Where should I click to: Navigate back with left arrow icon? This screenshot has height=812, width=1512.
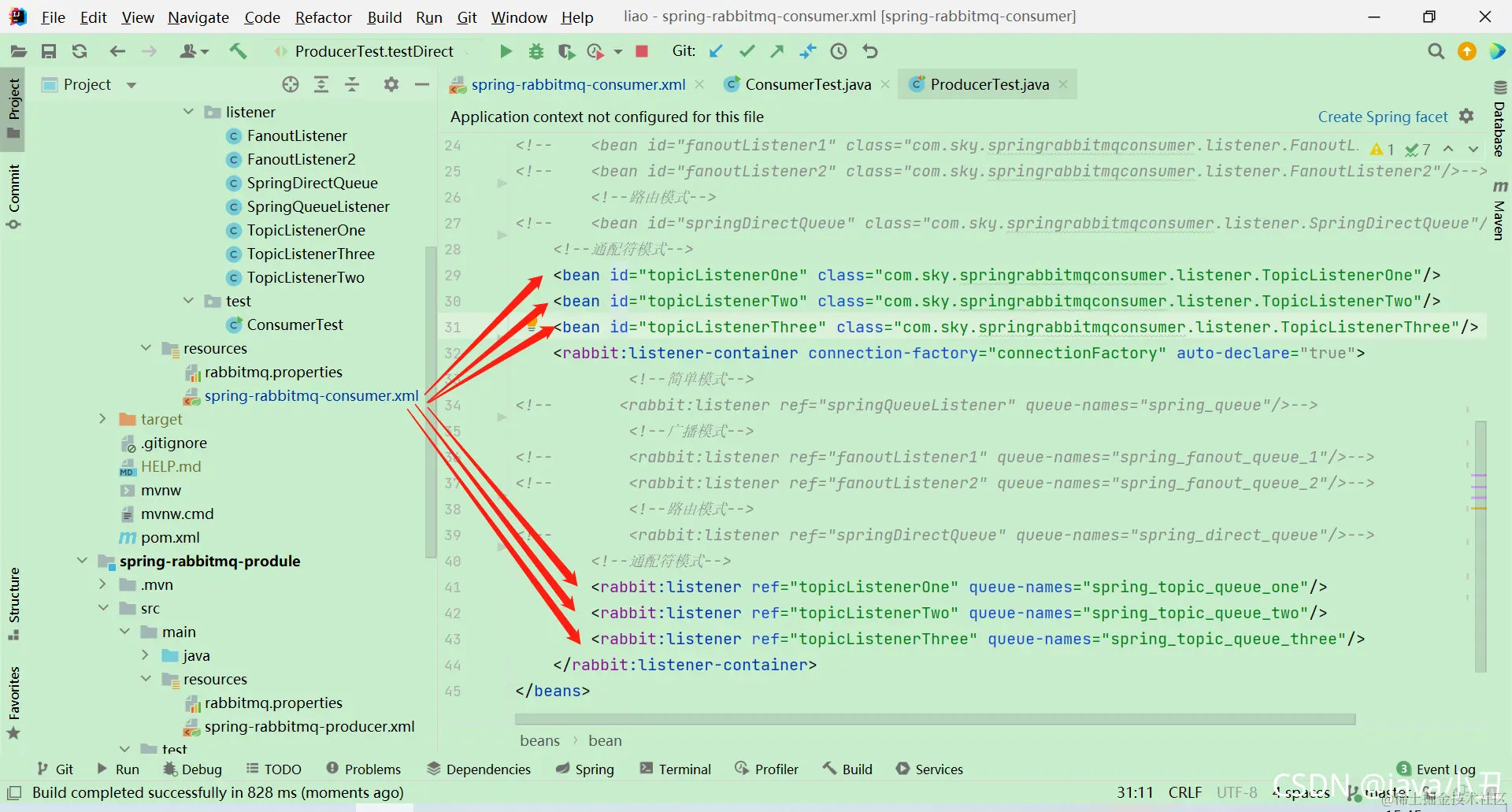117,51
